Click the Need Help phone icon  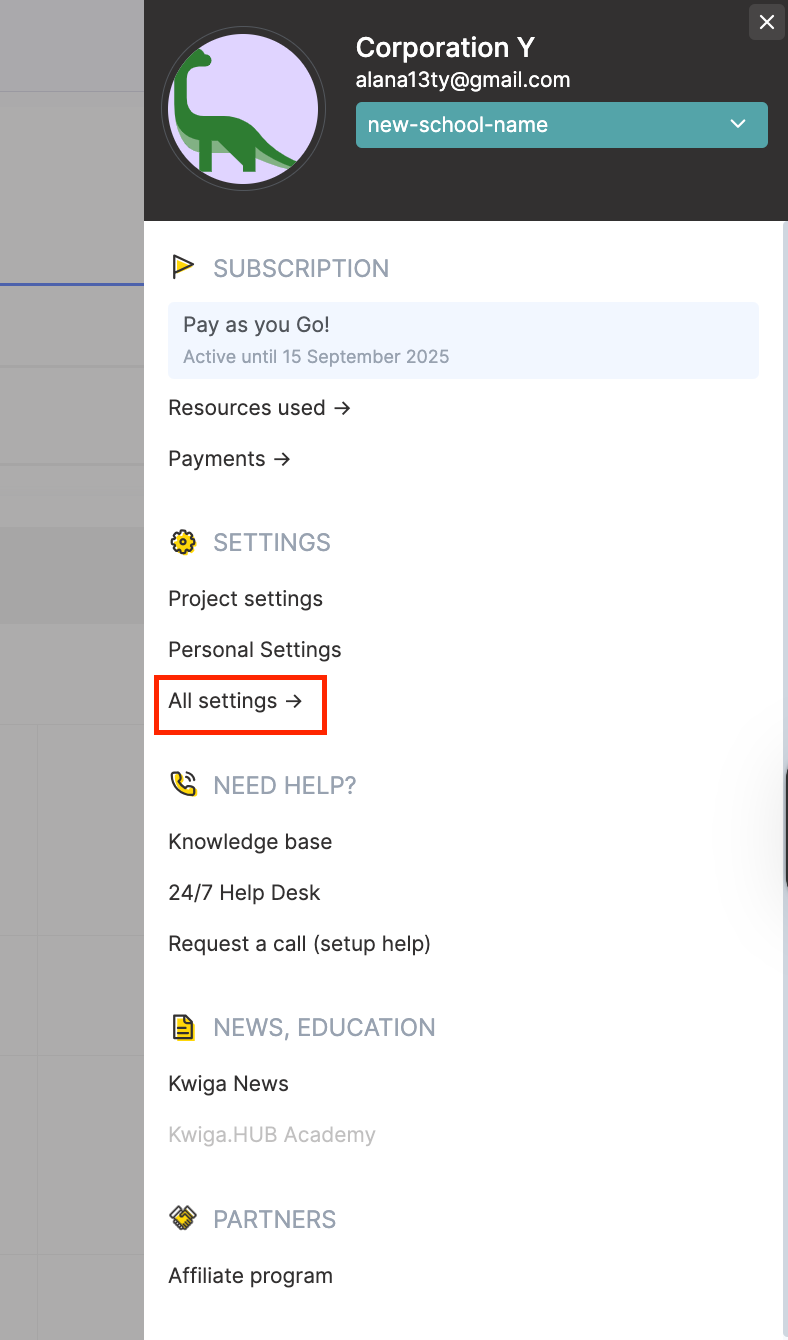tap(183, 785)
